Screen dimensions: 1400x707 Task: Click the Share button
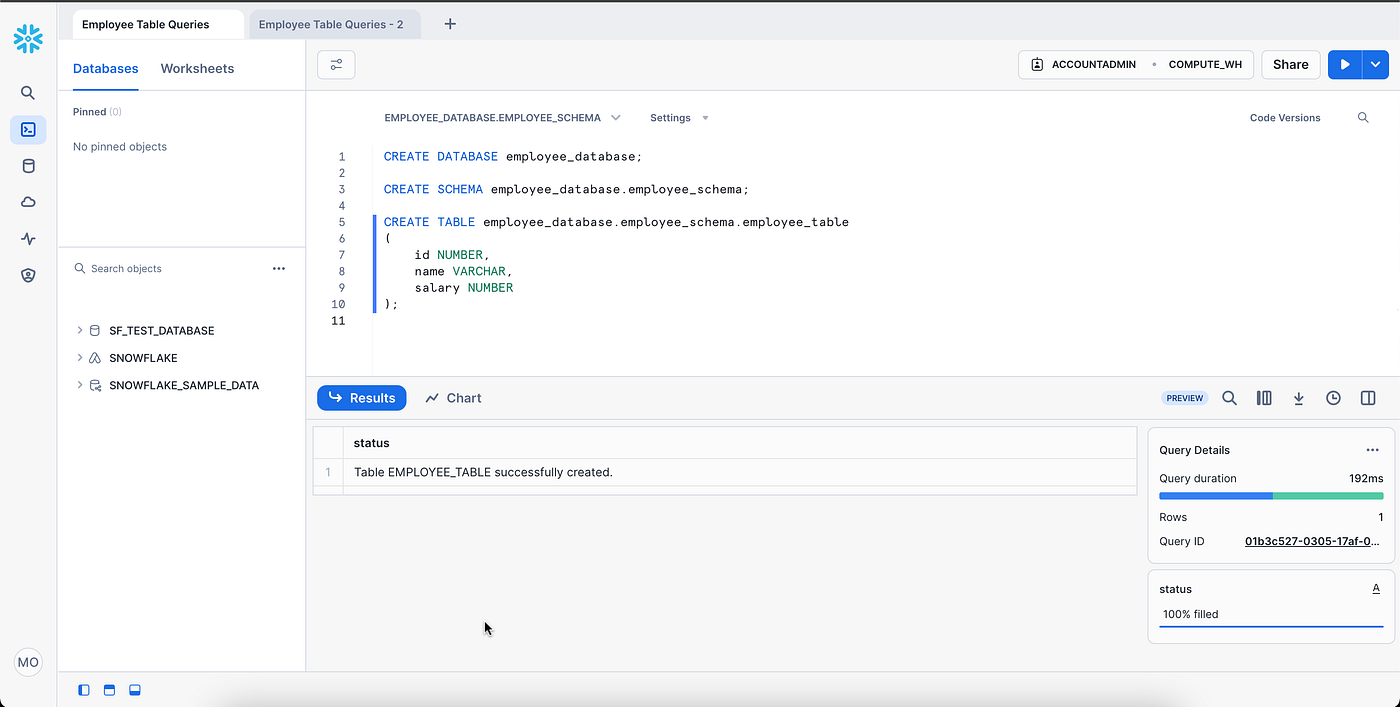pyautogui.click(x=1291, y=64)
